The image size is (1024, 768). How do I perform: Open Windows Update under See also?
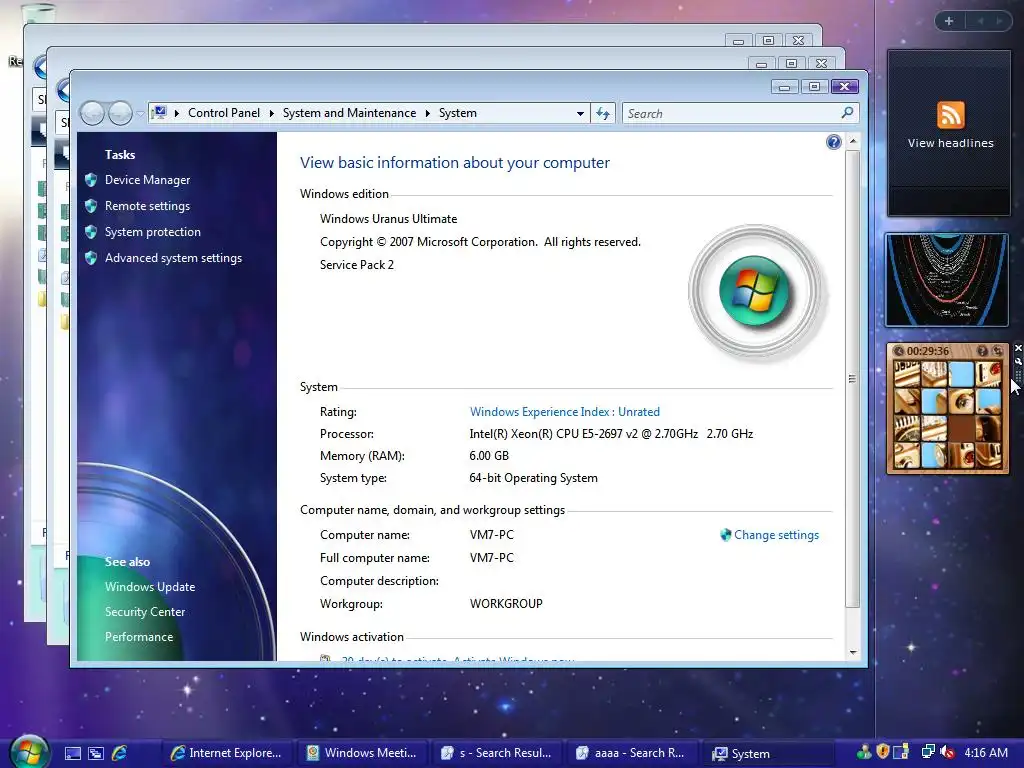(x=150, y=586)
